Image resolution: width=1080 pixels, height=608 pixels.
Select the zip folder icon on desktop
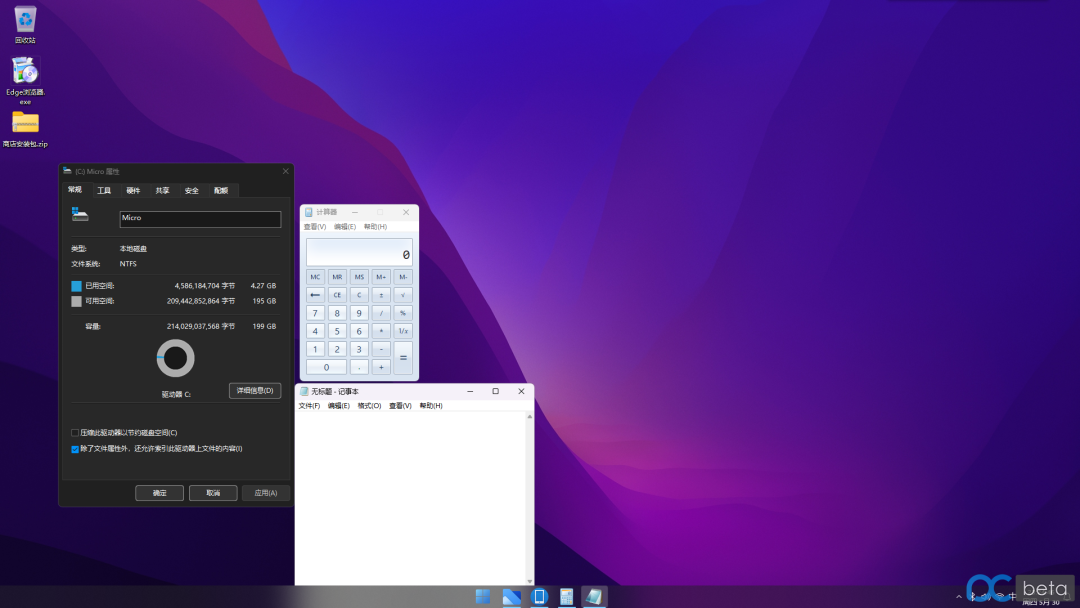coord(25,122)
